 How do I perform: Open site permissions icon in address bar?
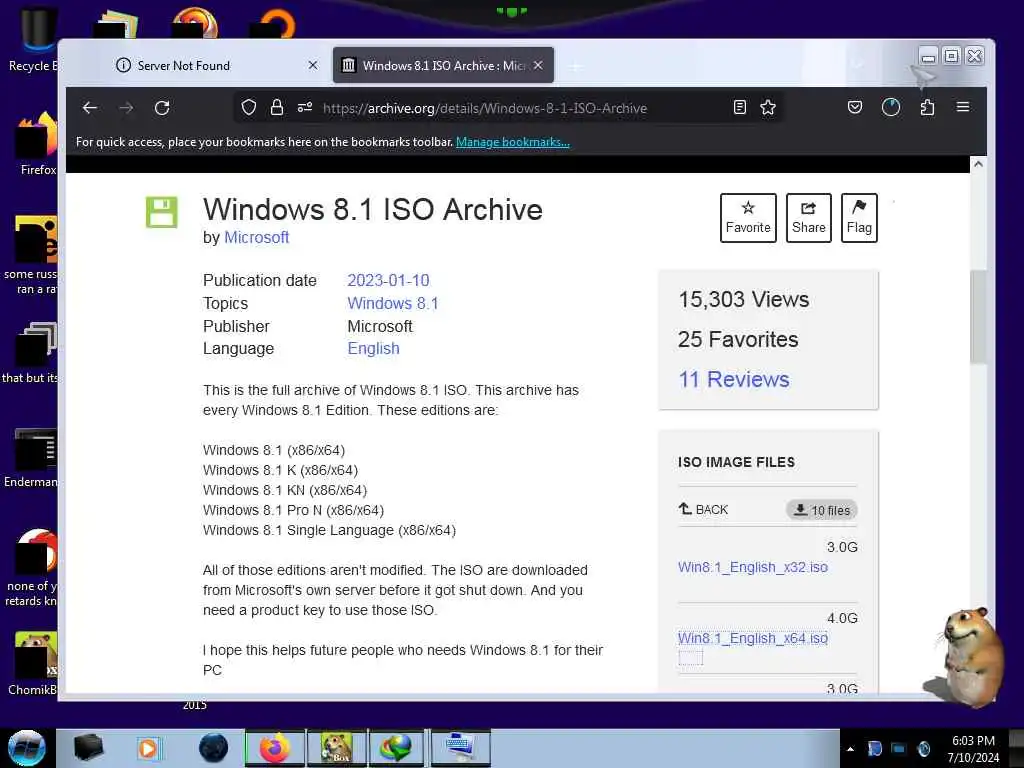click(x=305, y=108)
